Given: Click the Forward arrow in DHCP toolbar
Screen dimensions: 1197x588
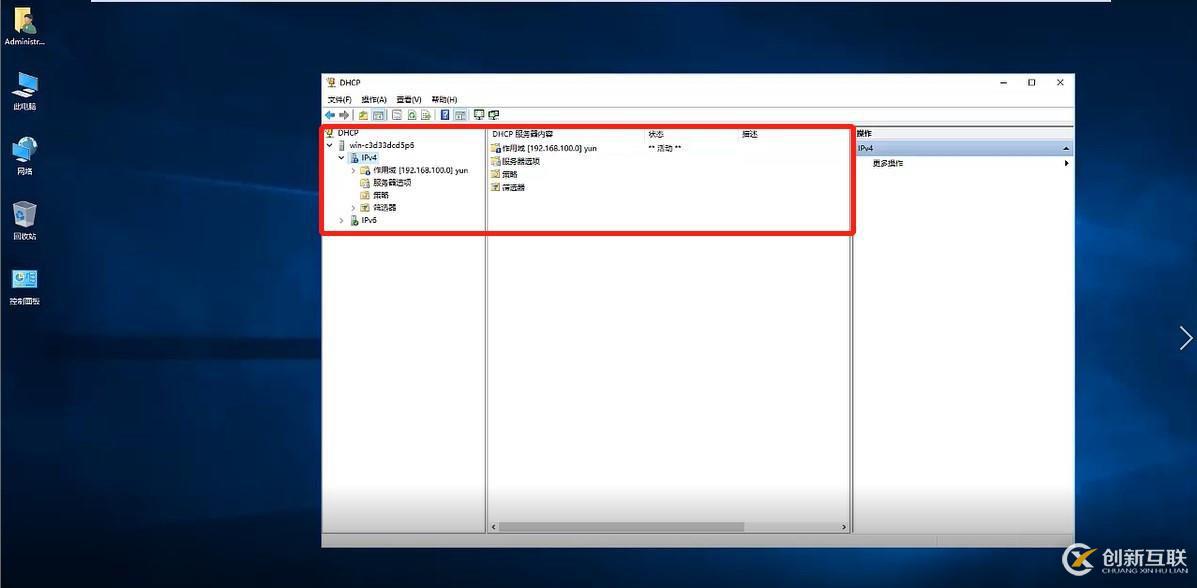Looking at the screenshot, I should point(344,115).
